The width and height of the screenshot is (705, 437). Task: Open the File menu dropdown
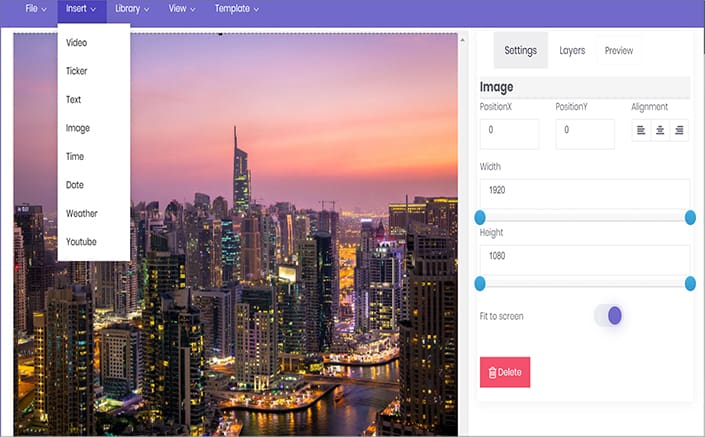pyautogui.click(x=36, y=9)
